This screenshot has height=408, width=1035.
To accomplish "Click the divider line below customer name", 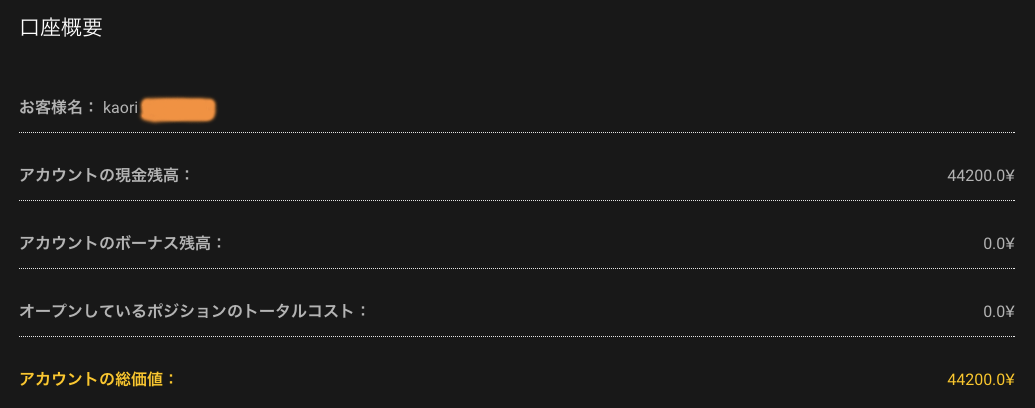I will tap(517, 132).
